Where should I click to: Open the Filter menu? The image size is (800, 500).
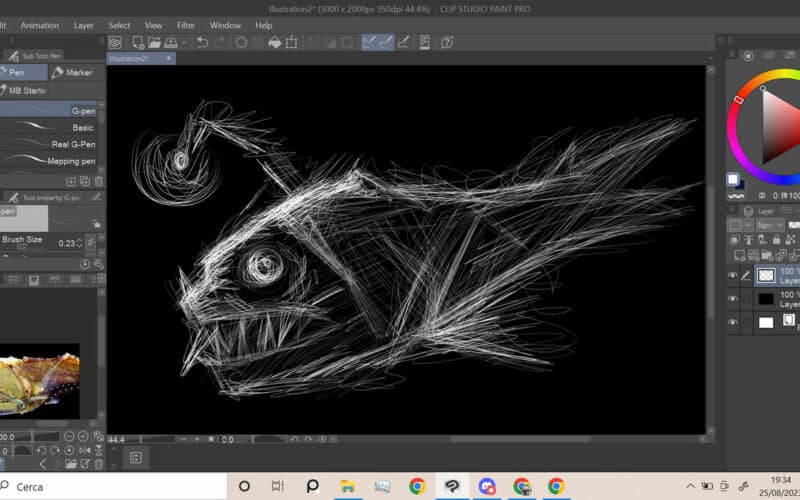click(186, 25)
